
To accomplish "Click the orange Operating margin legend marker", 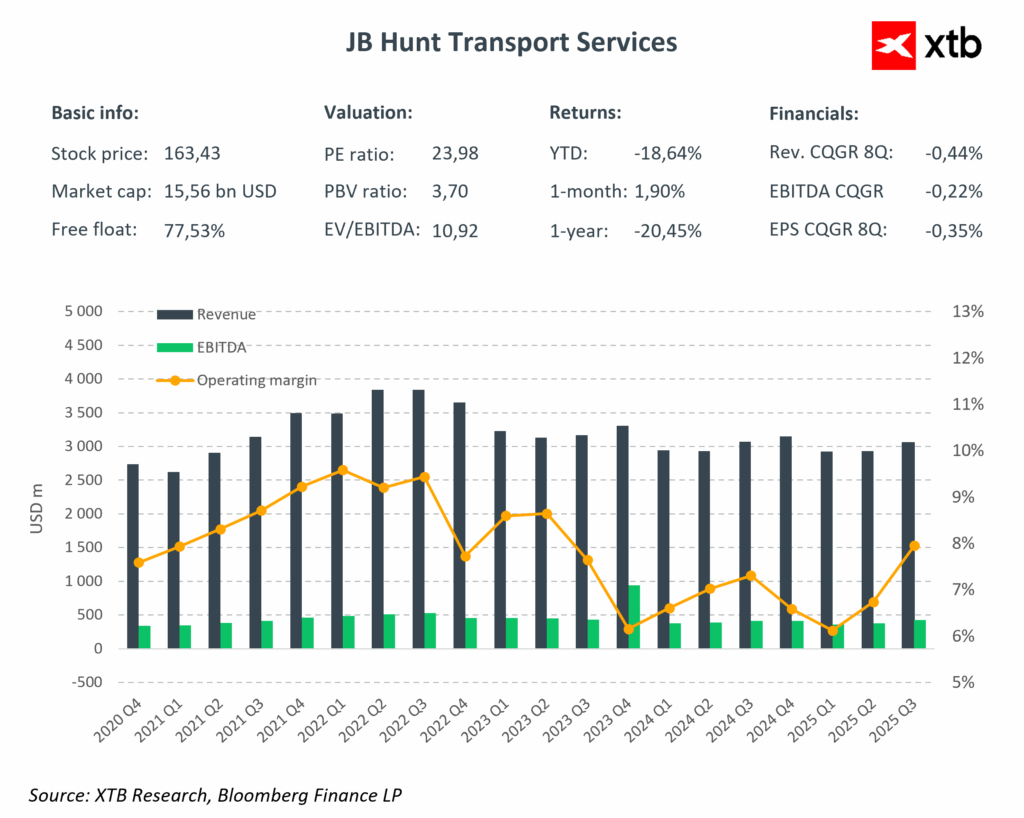I will [x=174, y=380].
